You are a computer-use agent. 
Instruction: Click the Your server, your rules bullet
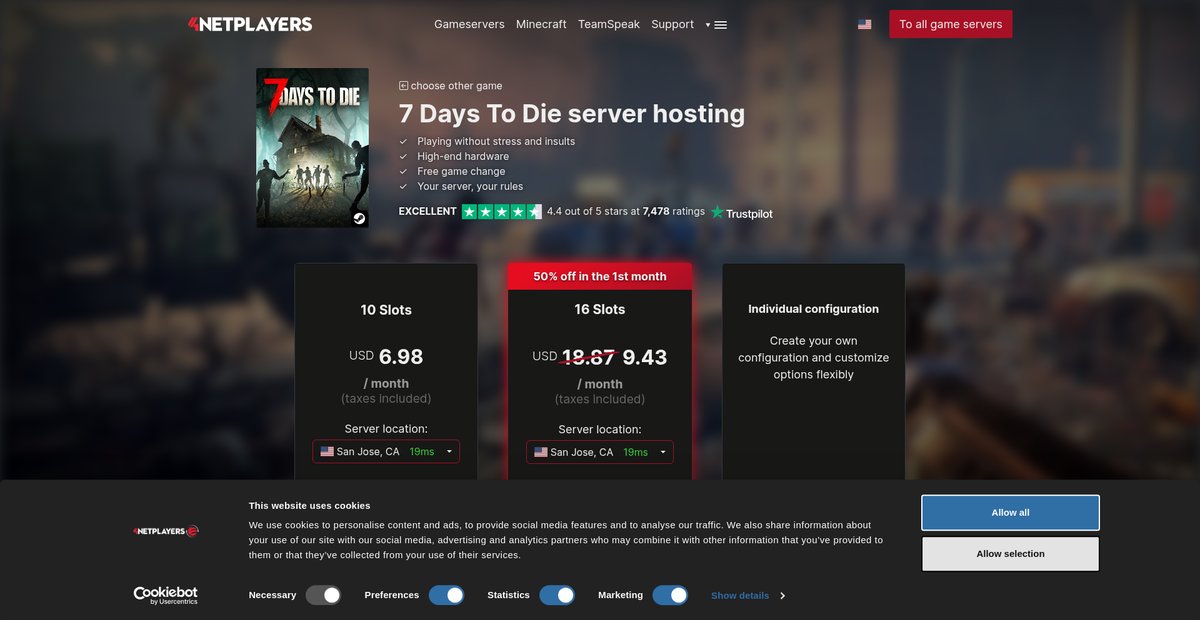(470, 187)
